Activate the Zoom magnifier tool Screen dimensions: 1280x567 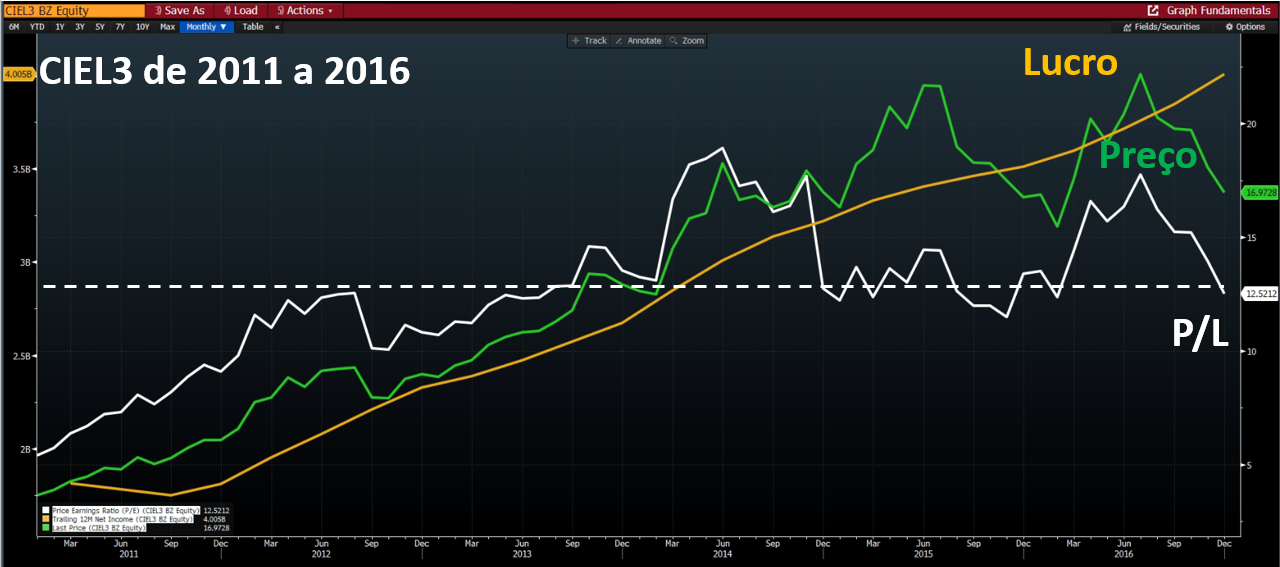tap(687, 41)
